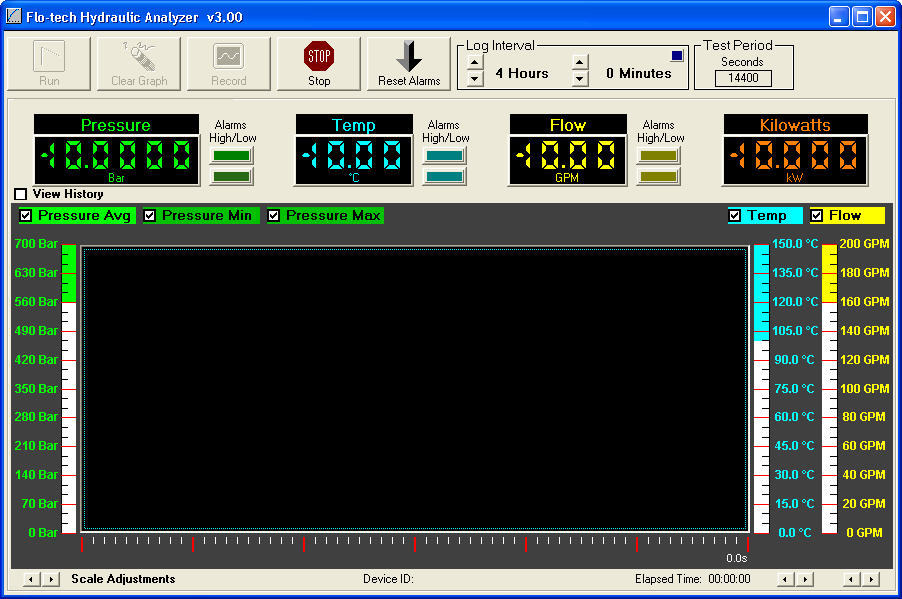Uncheck the Temp plot checkbox
Viewport: 902px width, 599px height.
pos(733,215)
